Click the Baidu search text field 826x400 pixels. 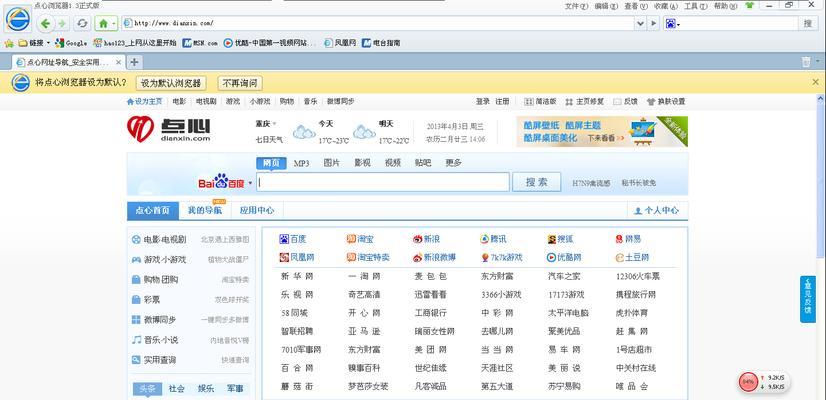coord(384,182)
